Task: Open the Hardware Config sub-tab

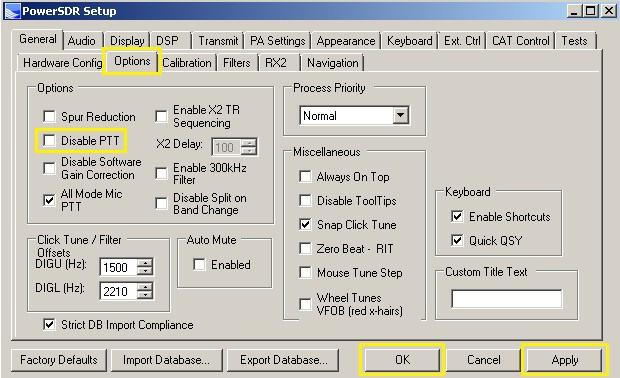Action: [62, 62]
